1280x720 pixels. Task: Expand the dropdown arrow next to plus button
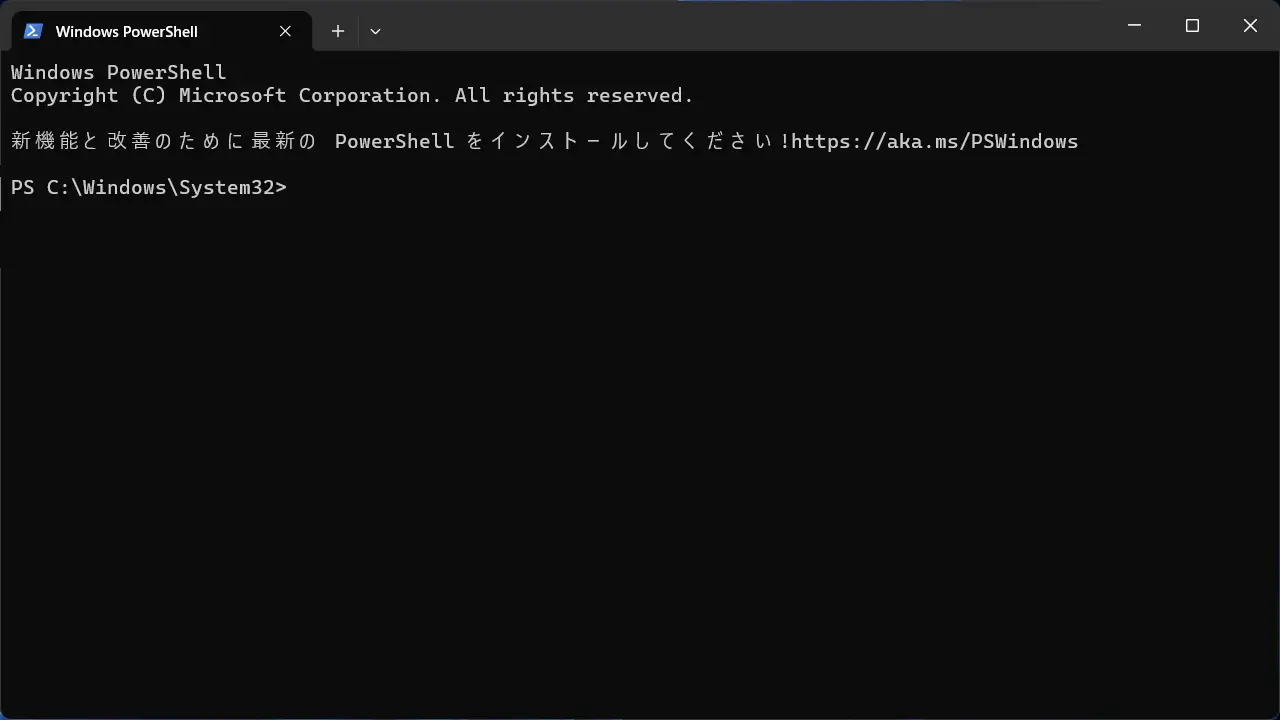[x=375, y=31]
